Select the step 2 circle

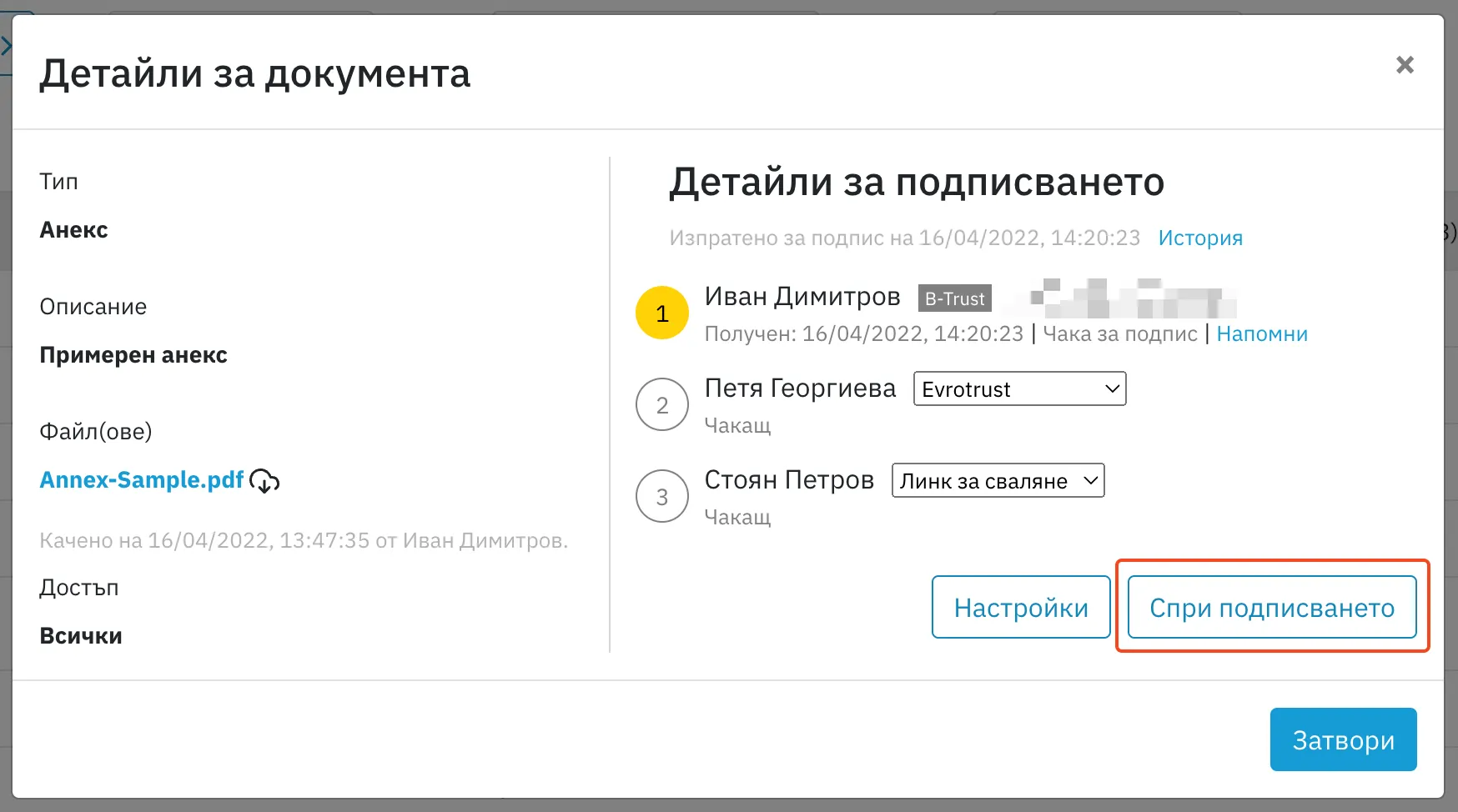pos(662,405)
